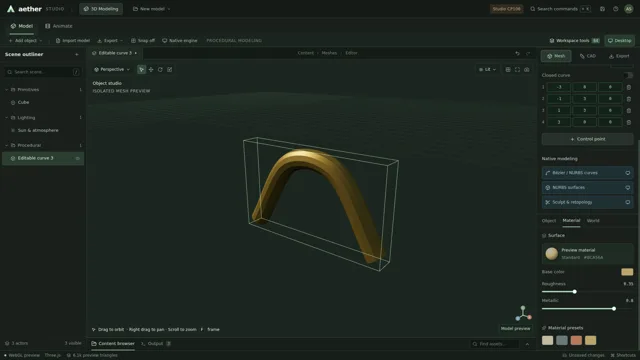Toggle the Closed curve switch

click(628, 76)
